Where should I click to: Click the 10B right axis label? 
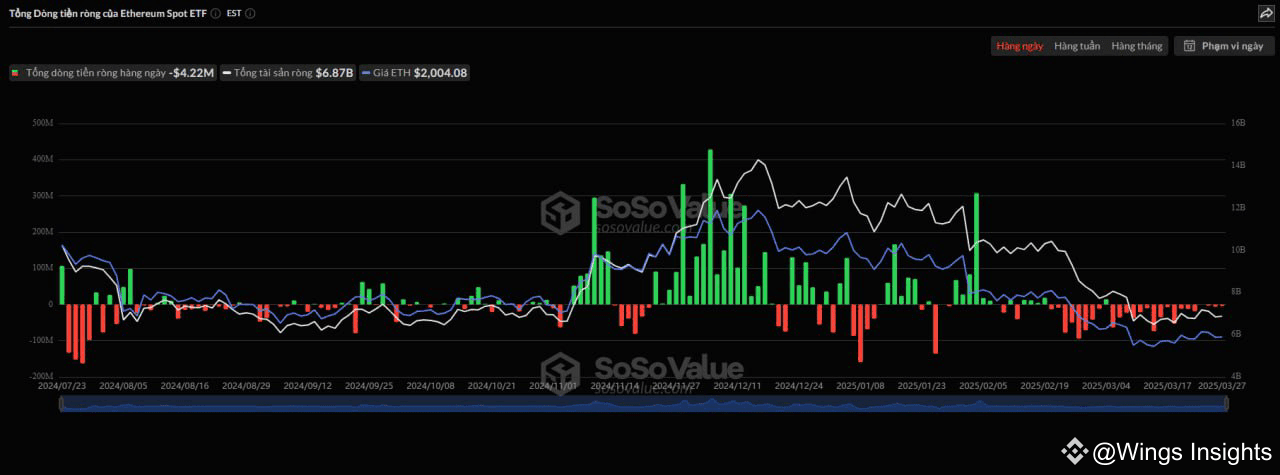pos(1238,249)
